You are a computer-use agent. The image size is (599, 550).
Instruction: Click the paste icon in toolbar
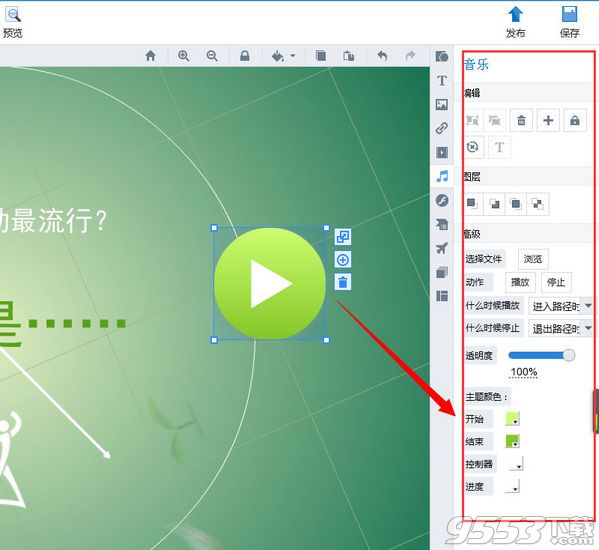click(x=349, y=56)
